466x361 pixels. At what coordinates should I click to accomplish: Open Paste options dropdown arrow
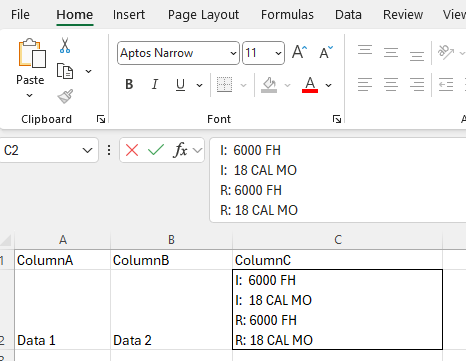point(30,96)
